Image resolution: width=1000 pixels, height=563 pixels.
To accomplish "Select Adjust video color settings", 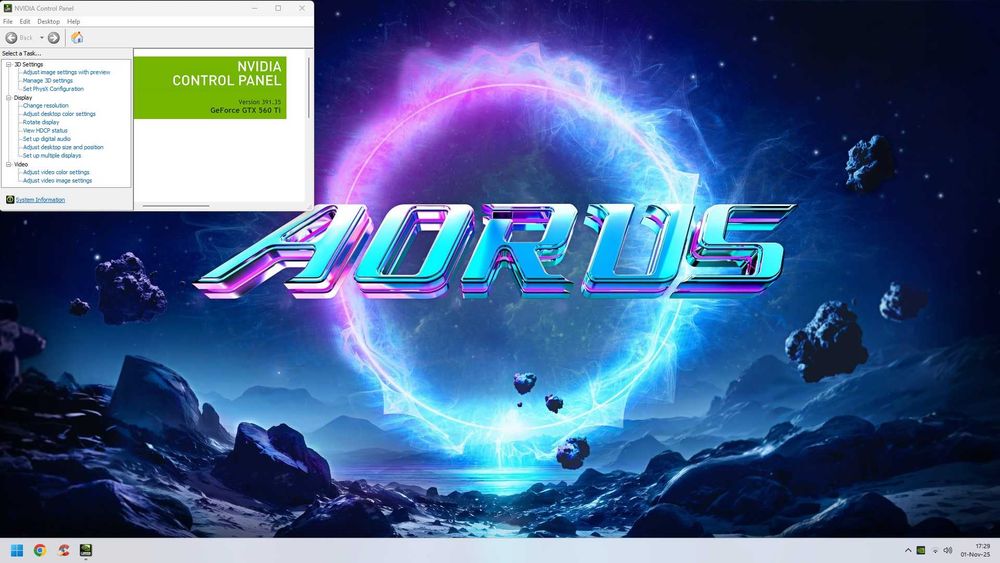I will (x=56, y=172).
